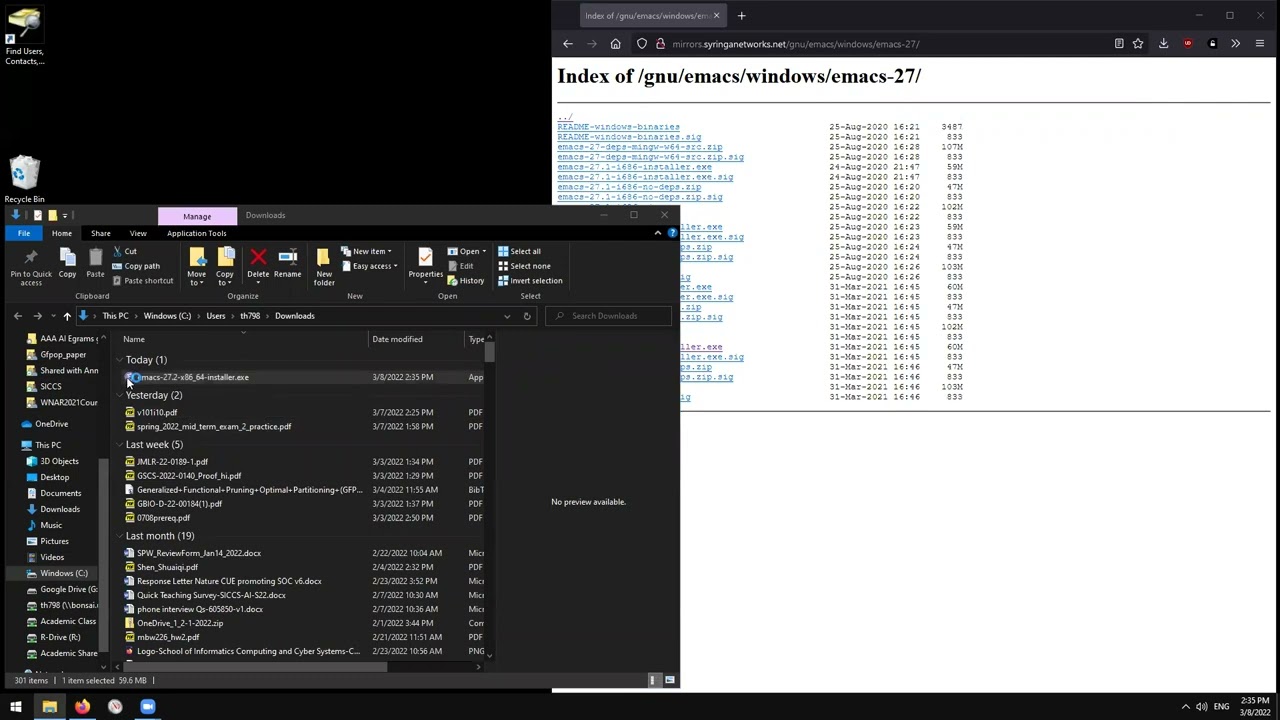The image size is (1280, 720).
Task: Download emacs-27.1-i686-installer.exe link
Action: [x=635, y=167]
